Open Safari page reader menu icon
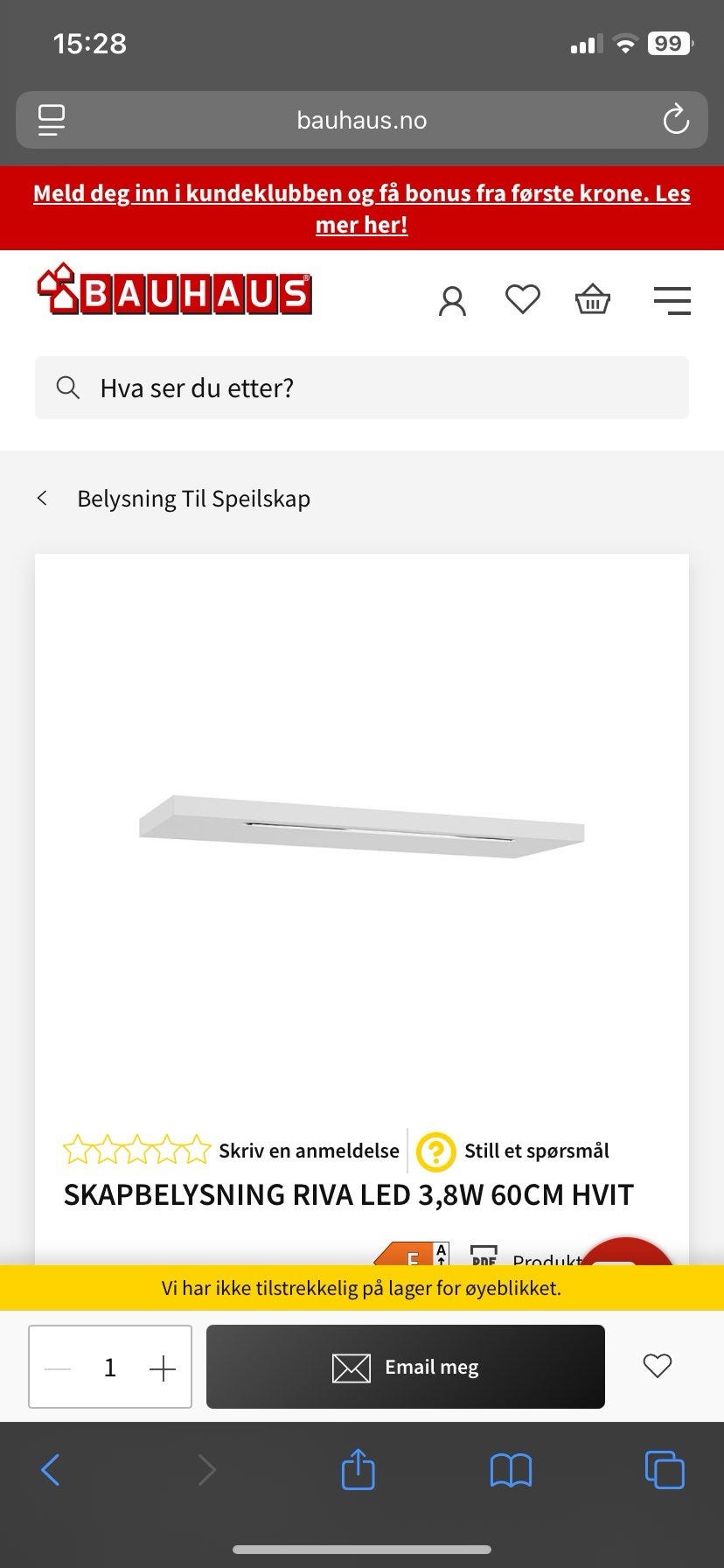Image resolution: width=724 pixels, height=1568 pixels. (52, 121)
